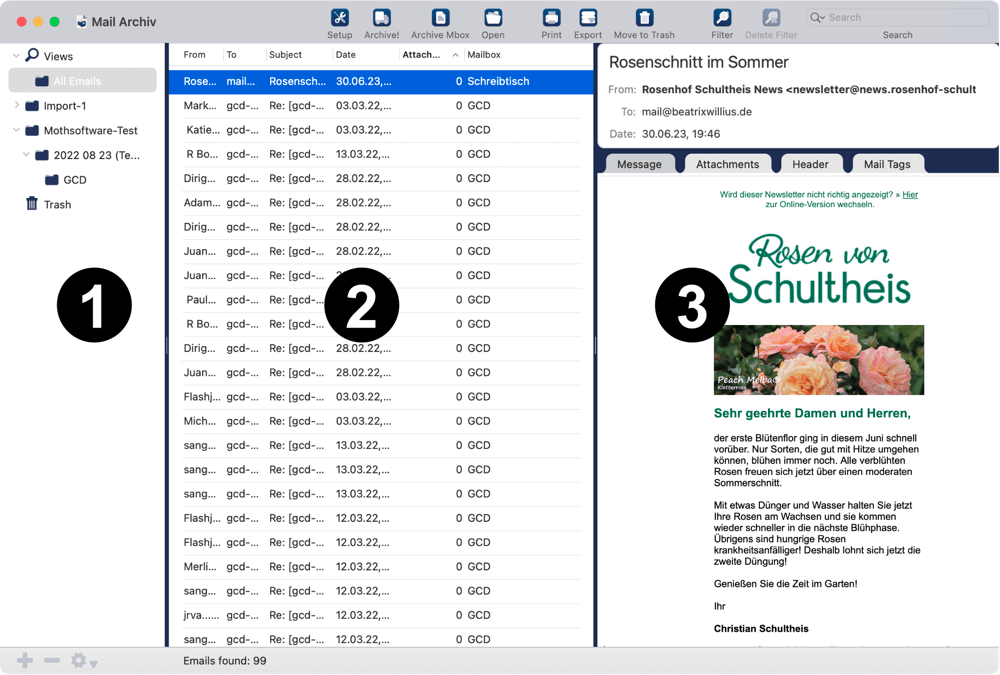
Task: Select the Trash item in the sidebar
Action: click(x=57, y=204)
